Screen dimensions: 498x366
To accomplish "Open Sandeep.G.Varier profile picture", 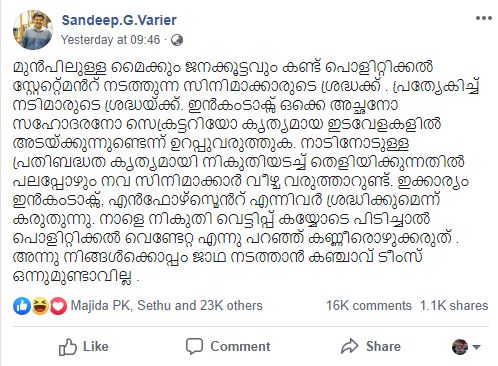I will pos(33,30).
